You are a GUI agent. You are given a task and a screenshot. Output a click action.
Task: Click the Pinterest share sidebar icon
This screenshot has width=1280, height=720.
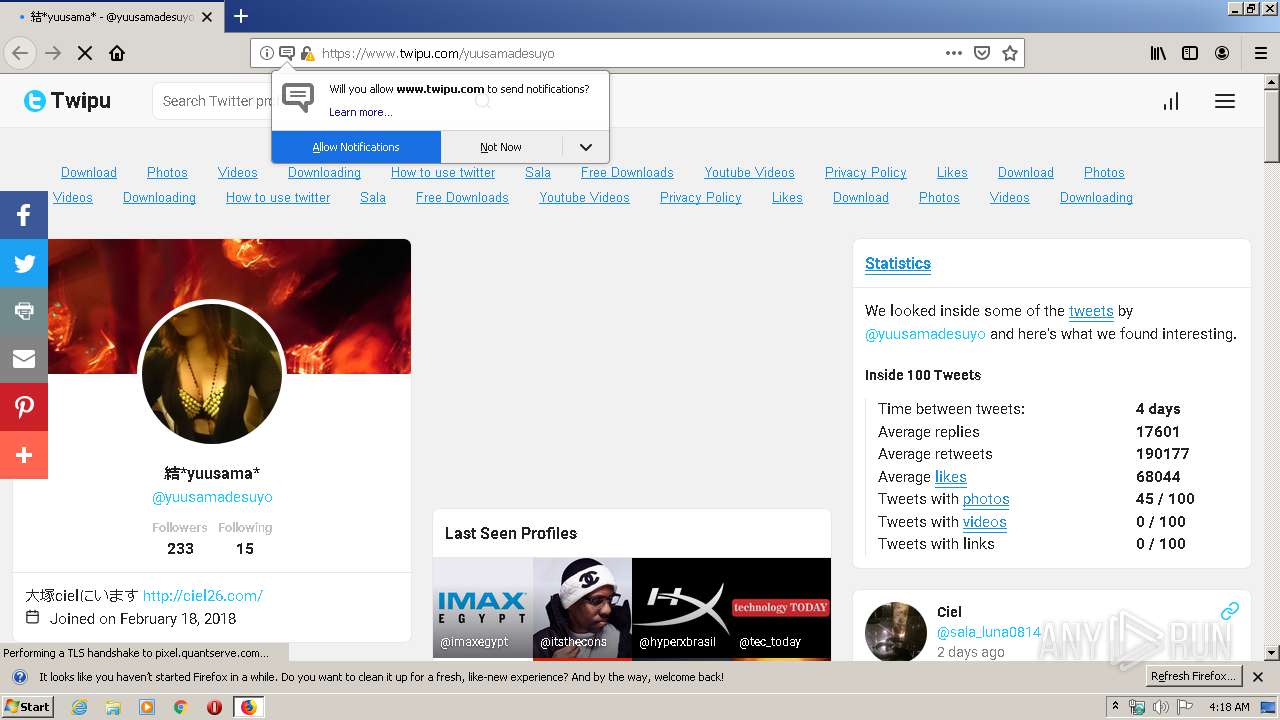coord(24,407)
